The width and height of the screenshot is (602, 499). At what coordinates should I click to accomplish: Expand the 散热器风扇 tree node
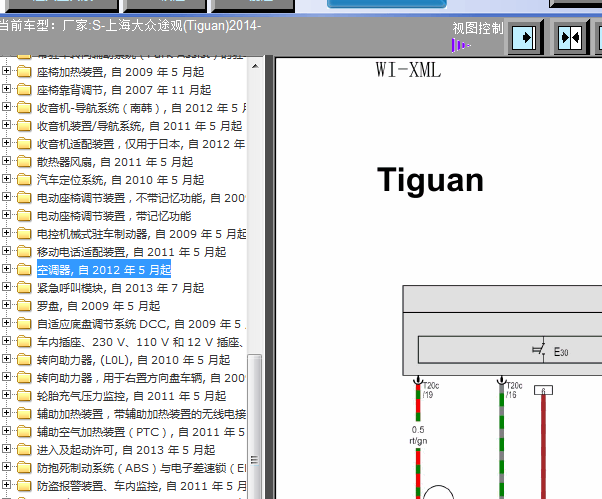coord(6,161)
